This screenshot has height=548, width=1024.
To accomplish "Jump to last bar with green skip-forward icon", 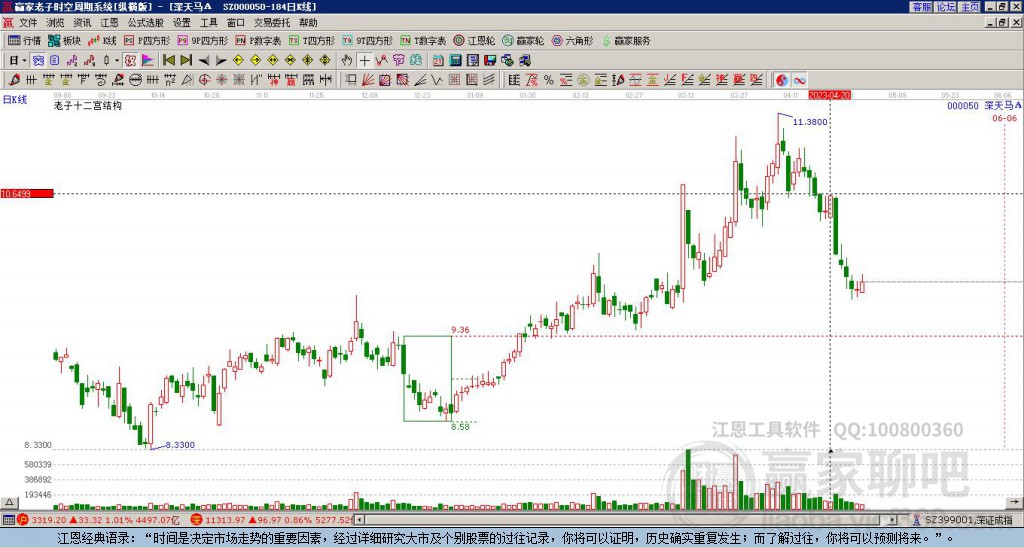I will pos(186,61).
